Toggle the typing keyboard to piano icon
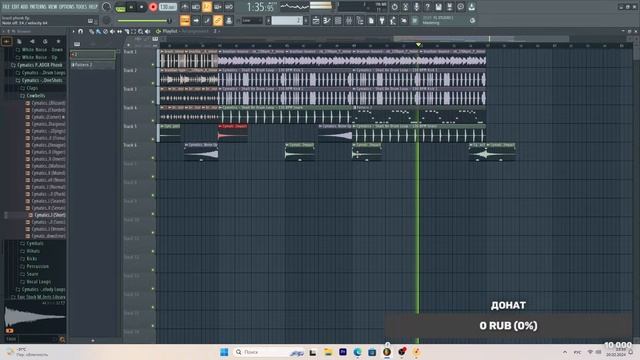 pos(185,20)
